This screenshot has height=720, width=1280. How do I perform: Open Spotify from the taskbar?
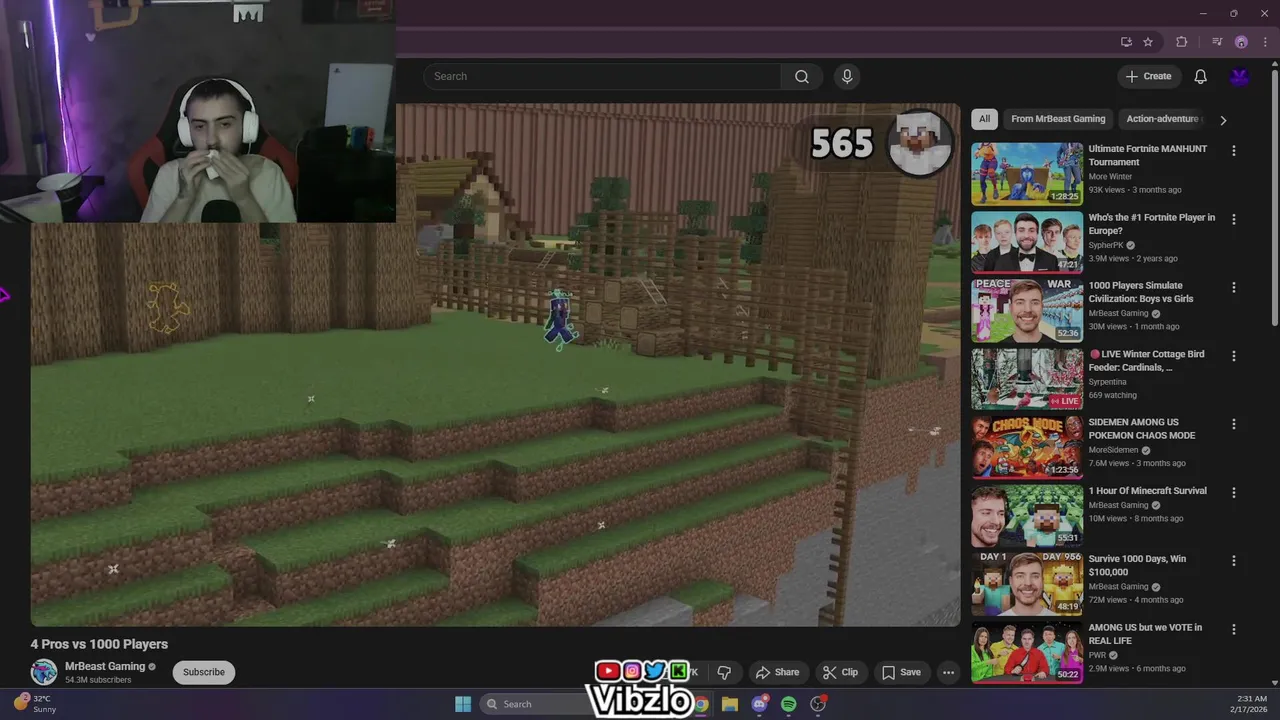point(788,704)
